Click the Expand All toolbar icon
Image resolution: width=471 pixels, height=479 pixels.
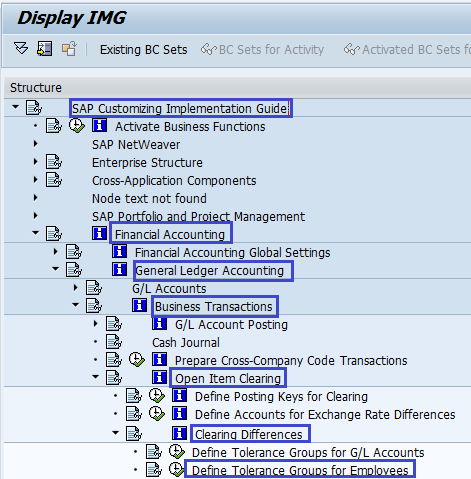pos(21,49)
